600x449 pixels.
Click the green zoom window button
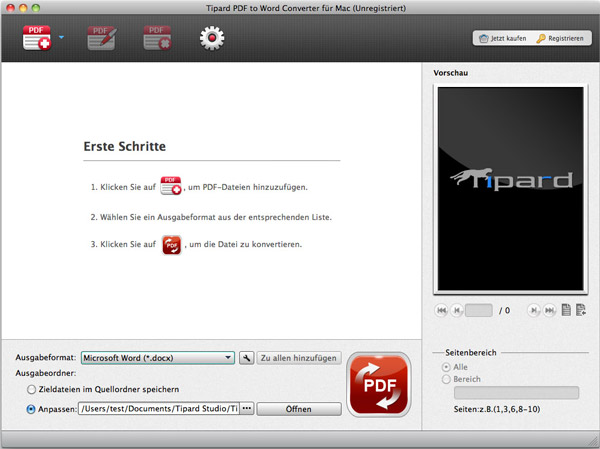point(36,8)
